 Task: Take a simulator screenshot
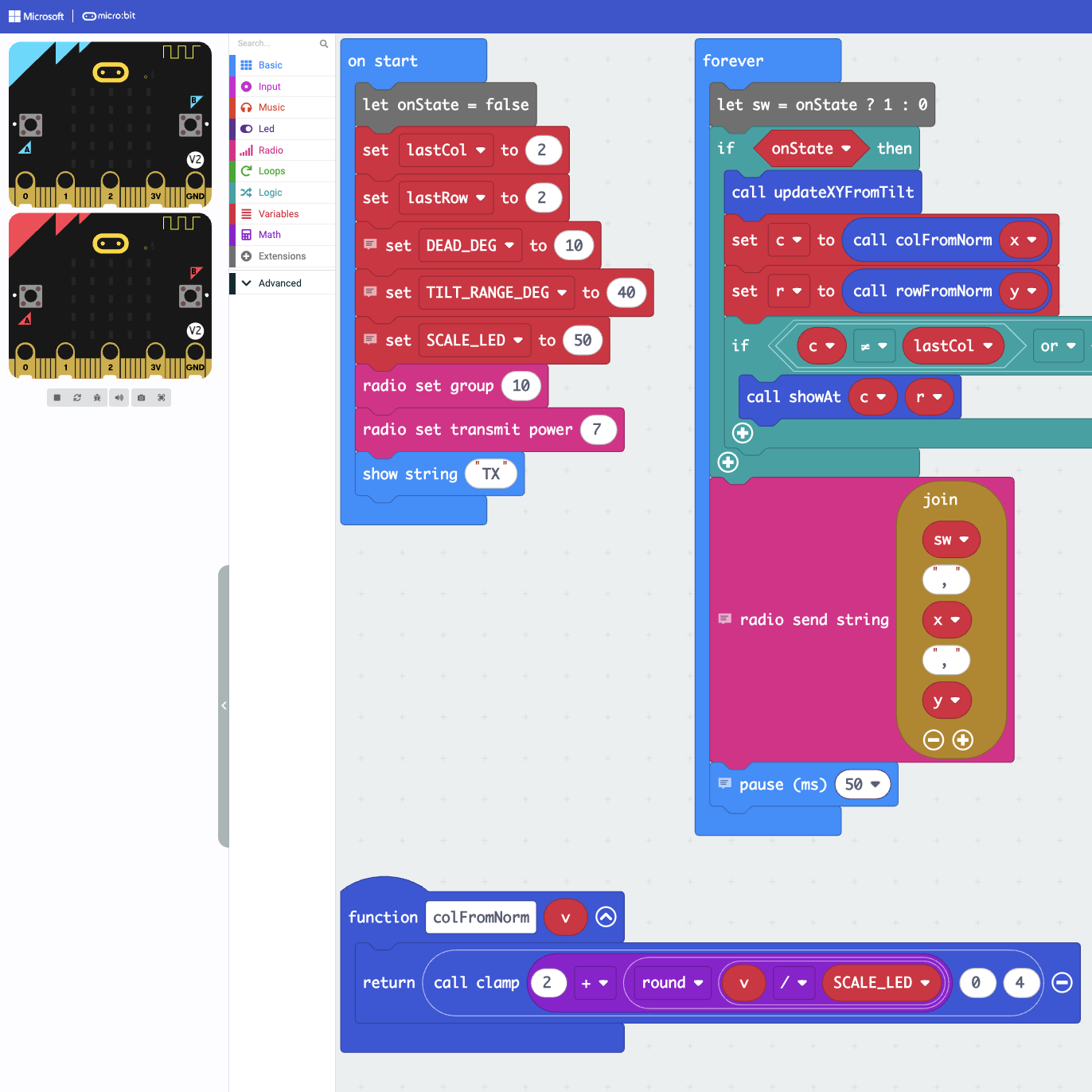(141, 397)
